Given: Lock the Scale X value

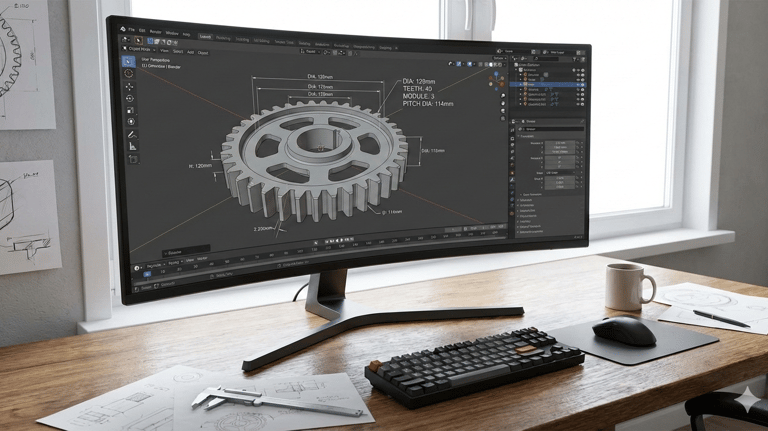Looking at the screenshot, I should click(577, 178).
